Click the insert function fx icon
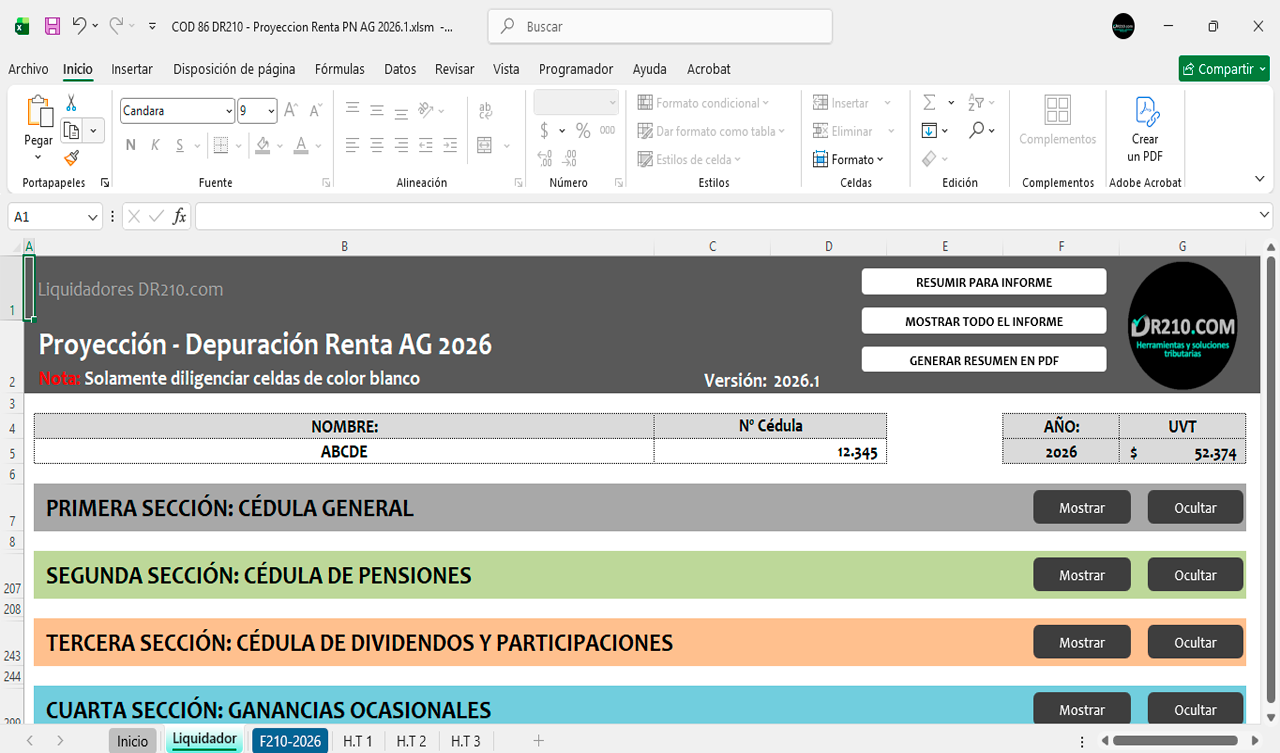Screen dimensions: 1280x753 pos(180,216)
